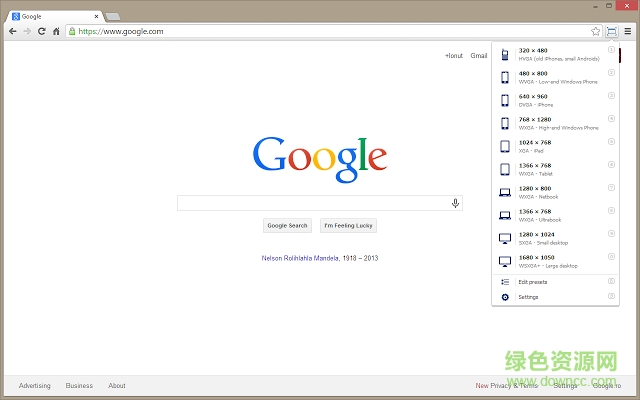Go back using the browser back arrow
Viewport: 640px width, 400px height.
[x=13, y=31]
